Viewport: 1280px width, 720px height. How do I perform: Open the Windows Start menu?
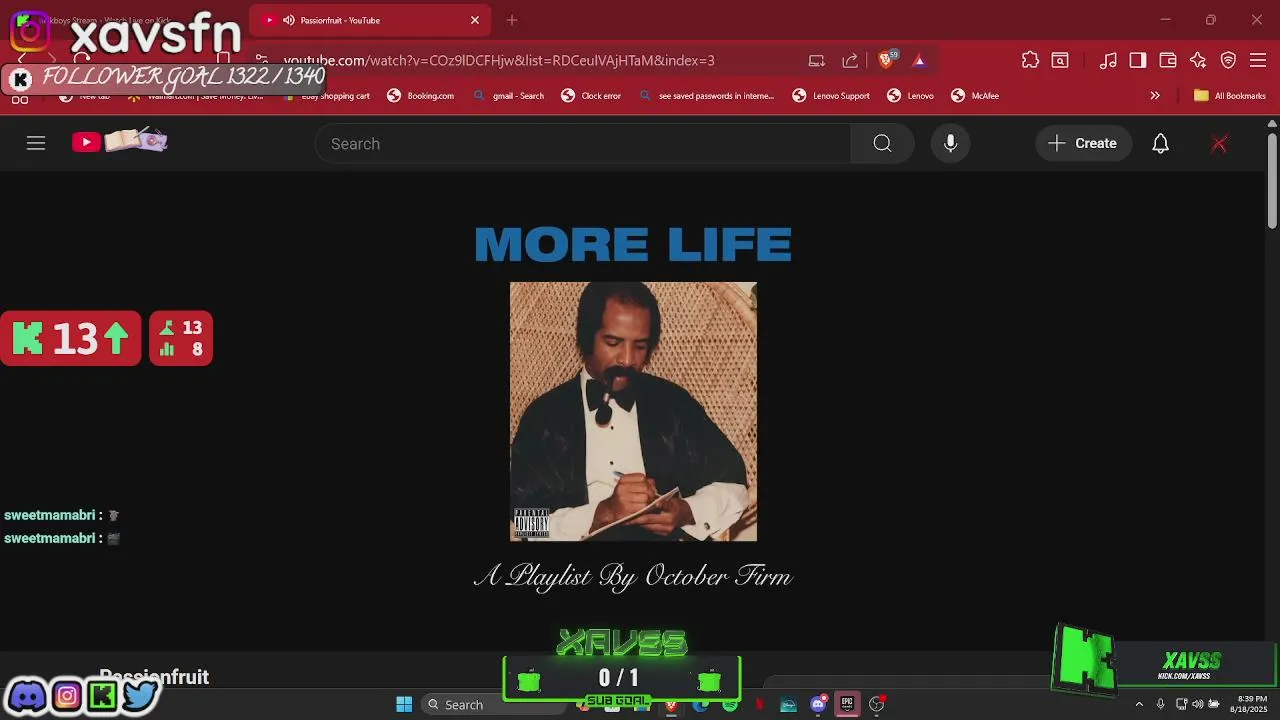coord(404,704)
